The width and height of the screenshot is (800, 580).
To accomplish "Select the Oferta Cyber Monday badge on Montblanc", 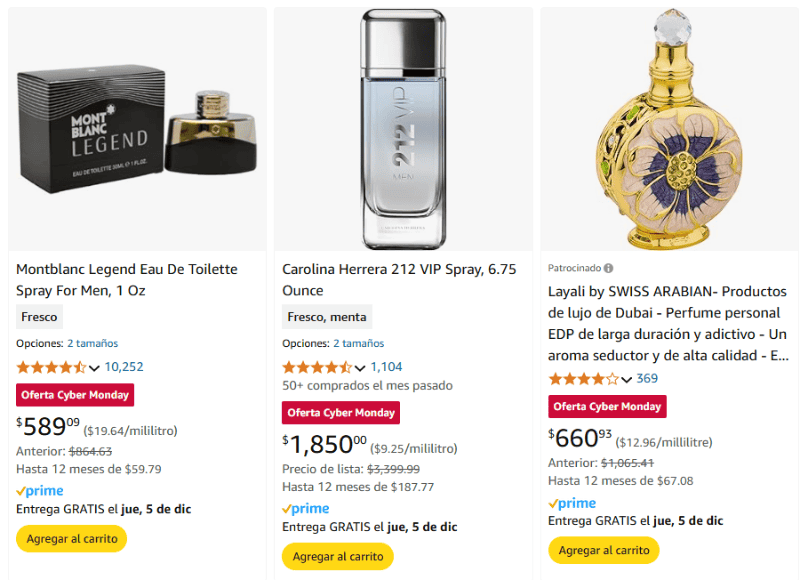I will pos(74,394).
